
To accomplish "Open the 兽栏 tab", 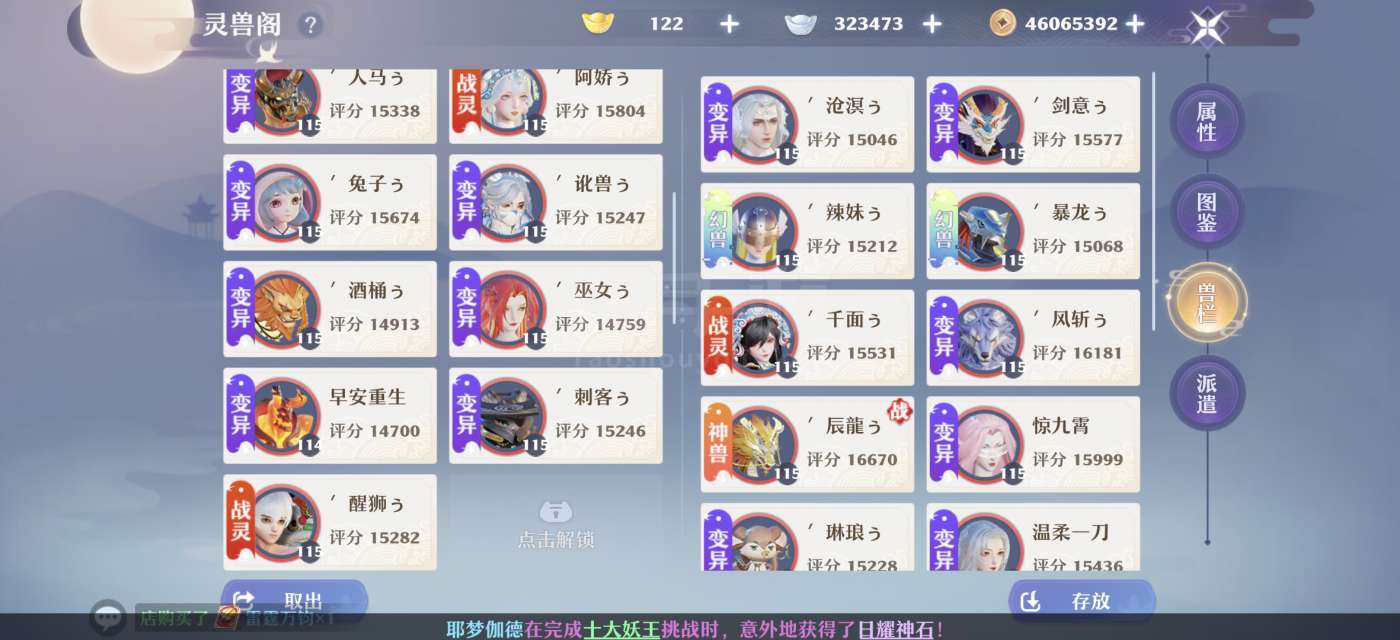I will 1206,303.
